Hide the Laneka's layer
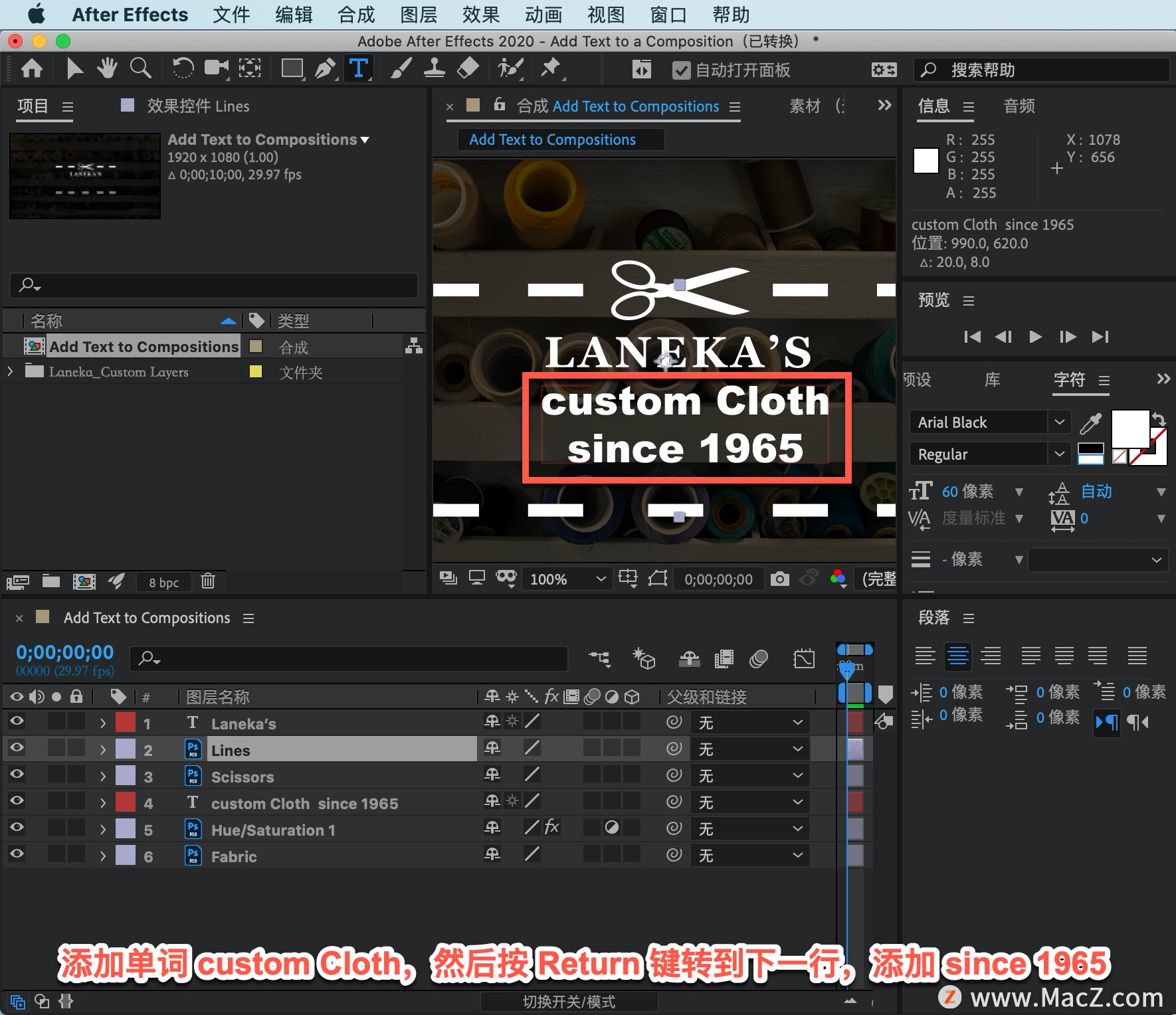Screen dimensions: 1176x1015 point(17,721)
